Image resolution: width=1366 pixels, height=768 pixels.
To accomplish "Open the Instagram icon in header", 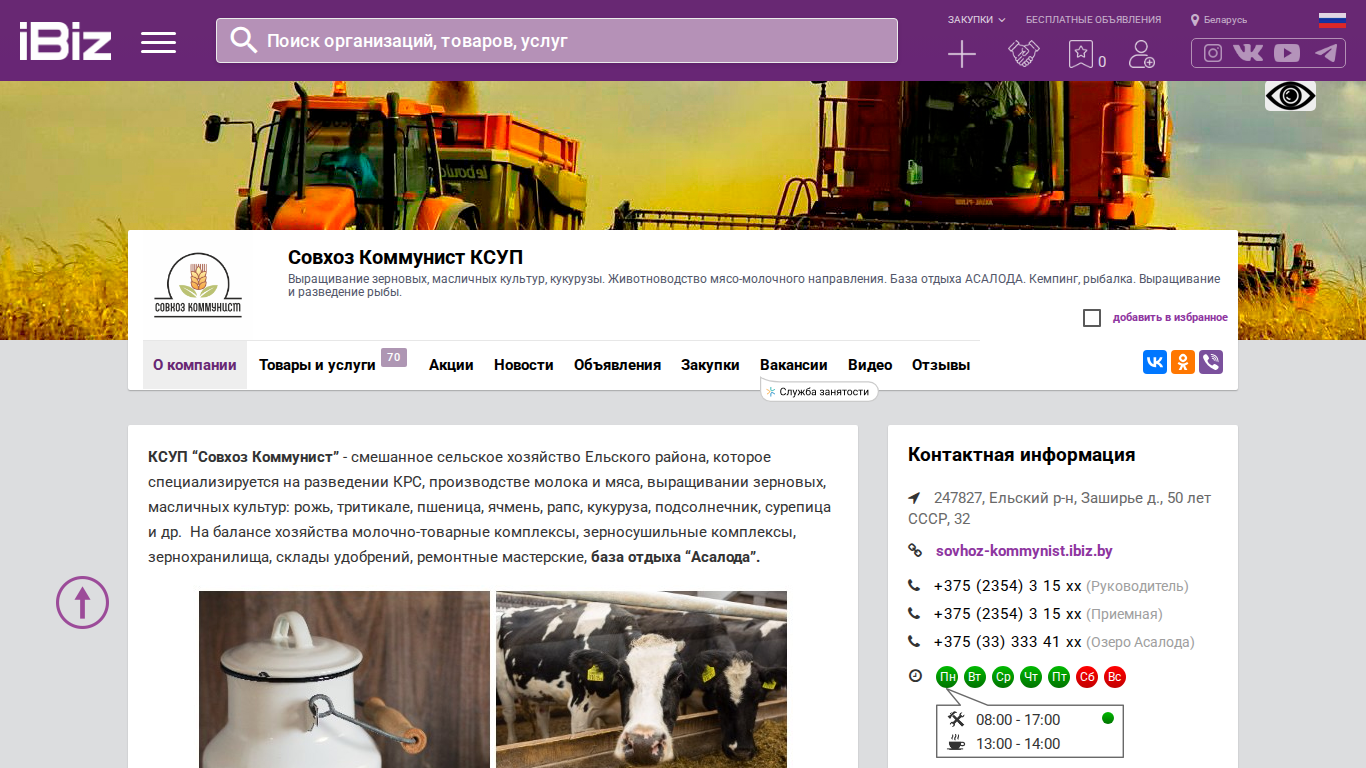I will tap(1213, 53).
